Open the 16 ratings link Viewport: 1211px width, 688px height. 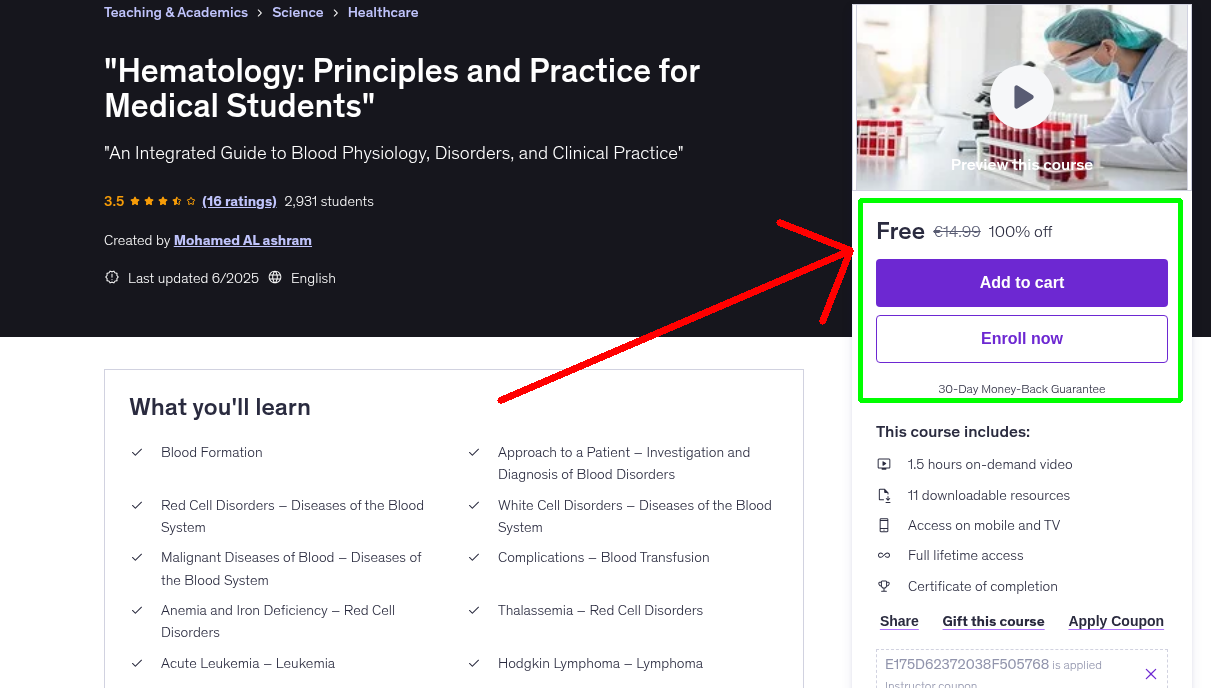click(x=239, y=201)
